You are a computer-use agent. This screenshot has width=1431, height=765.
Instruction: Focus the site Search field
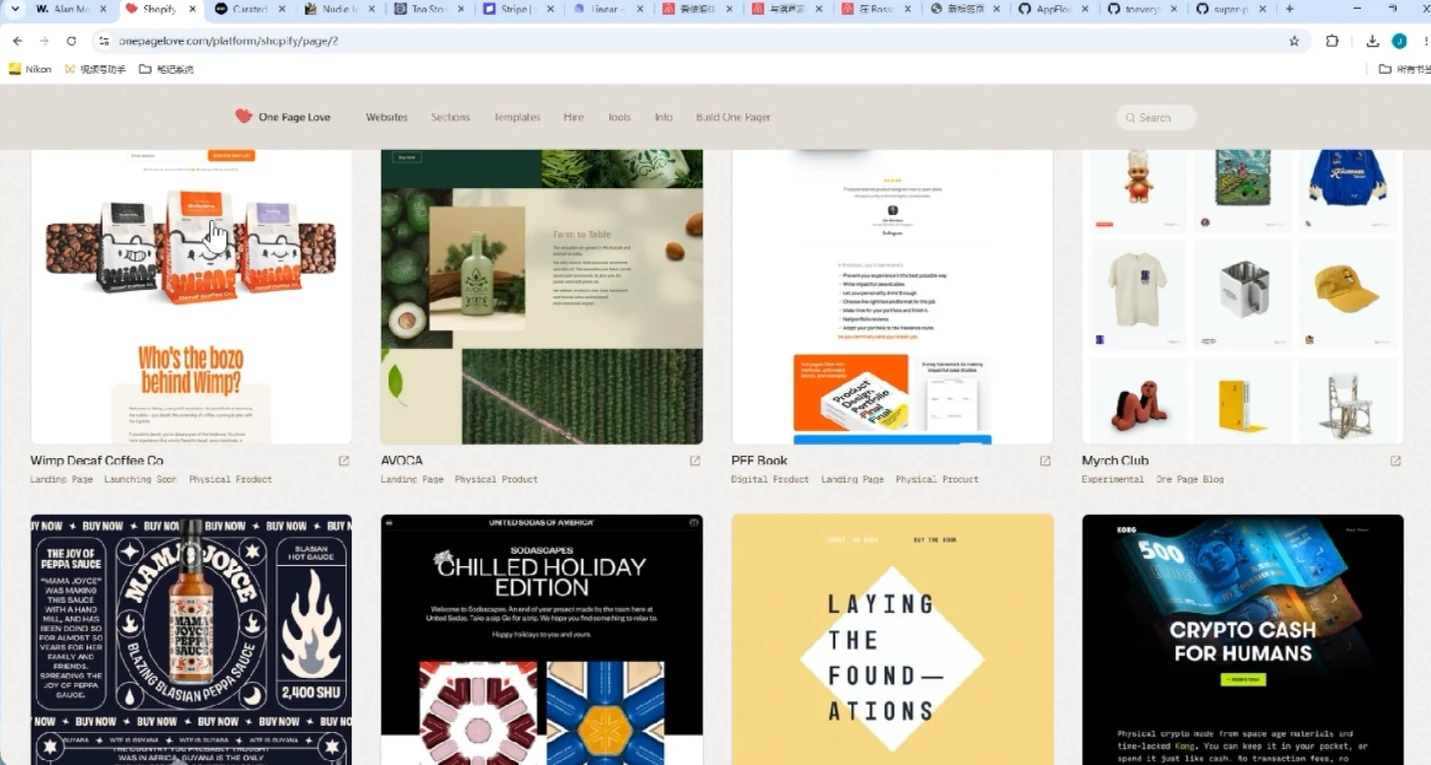1156,118
